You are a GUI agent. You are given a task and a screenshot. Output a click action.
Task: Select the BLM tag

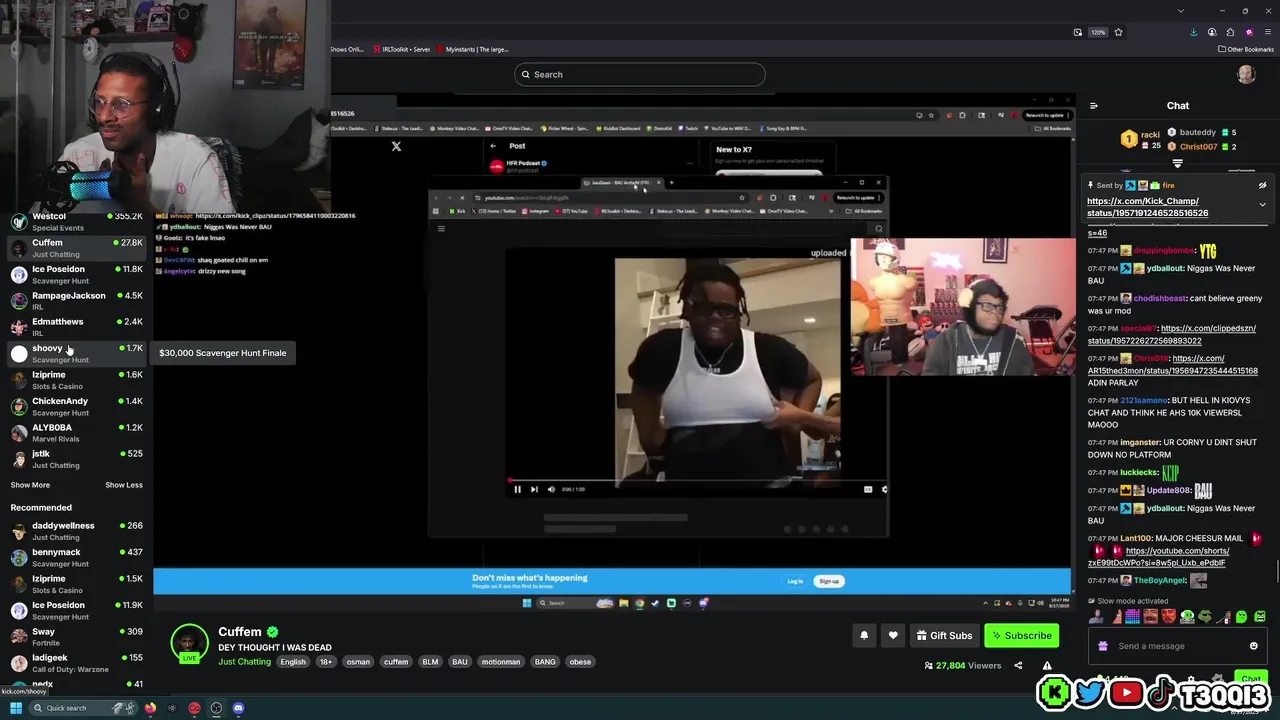coord(430,662)
